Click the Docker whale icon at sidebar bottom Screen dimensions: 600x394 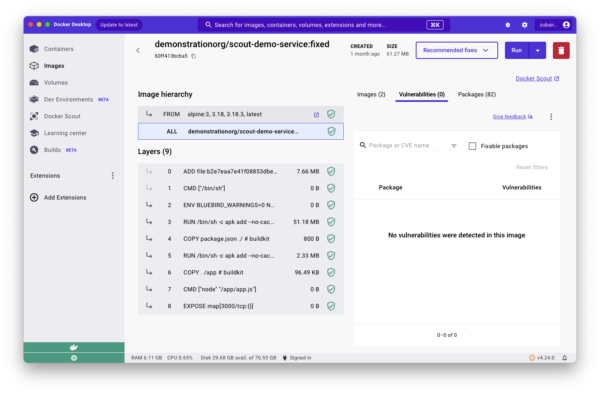(x=74, y=347)
